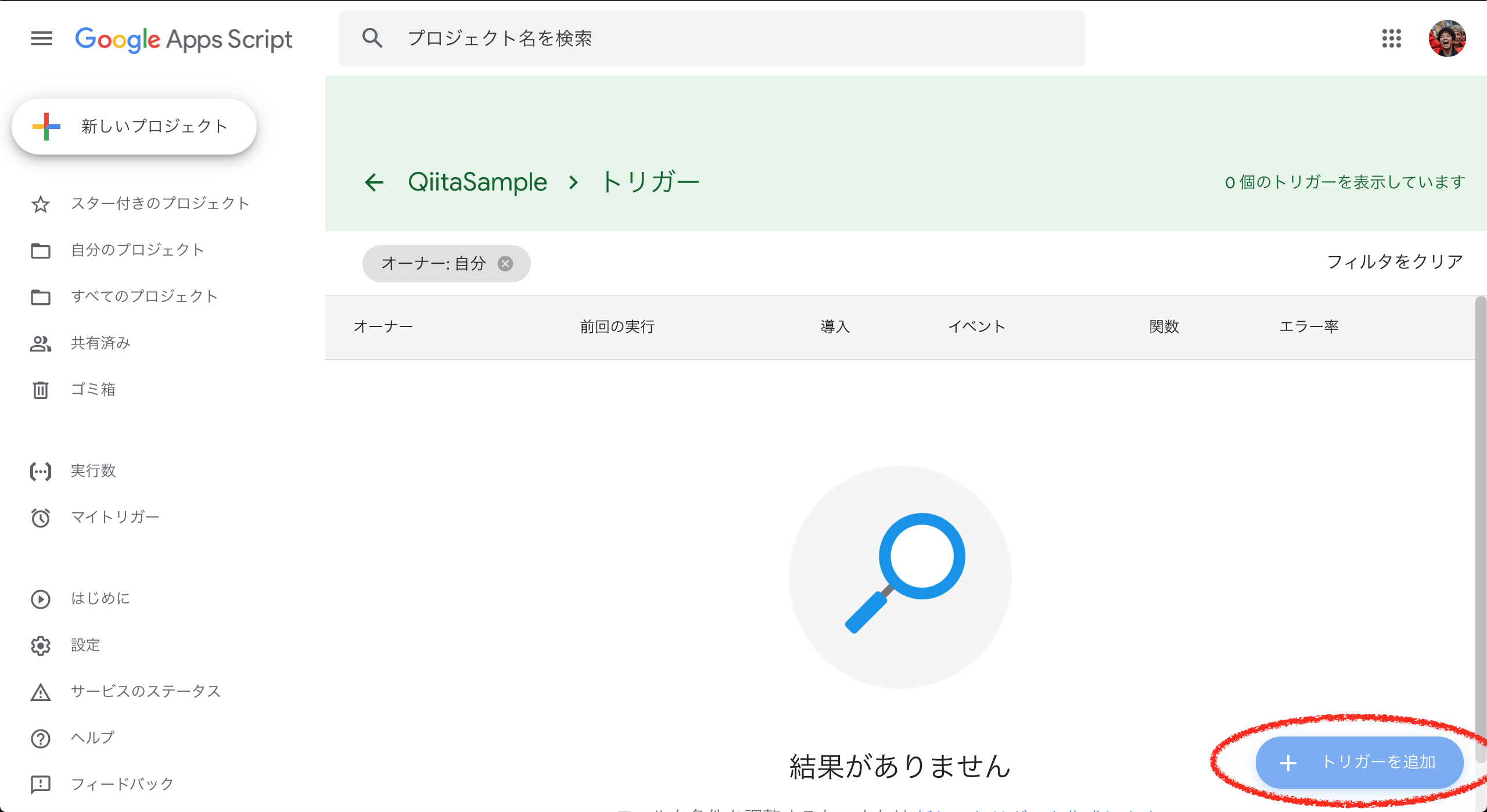
Task: Open スター付きのプロジェクト via star icon
Action: [x=41, y=204]
